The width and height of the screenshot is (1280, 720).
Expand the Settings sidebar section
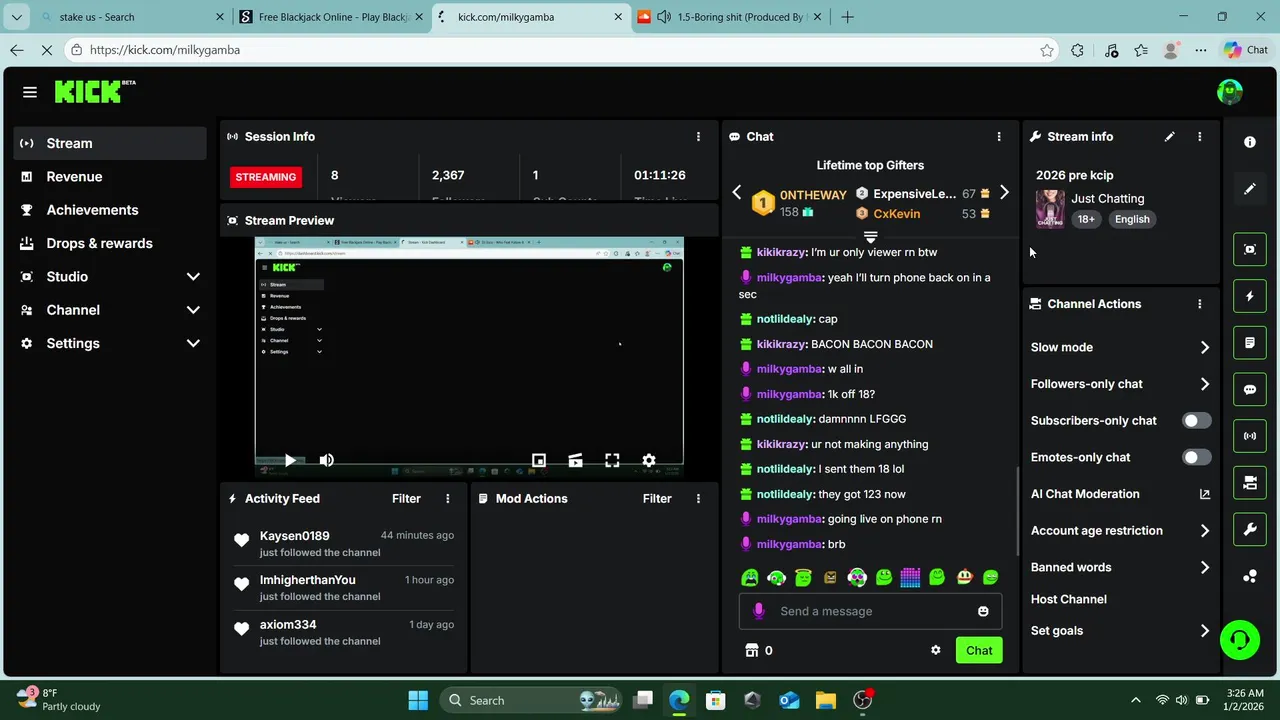click(110, 343)
